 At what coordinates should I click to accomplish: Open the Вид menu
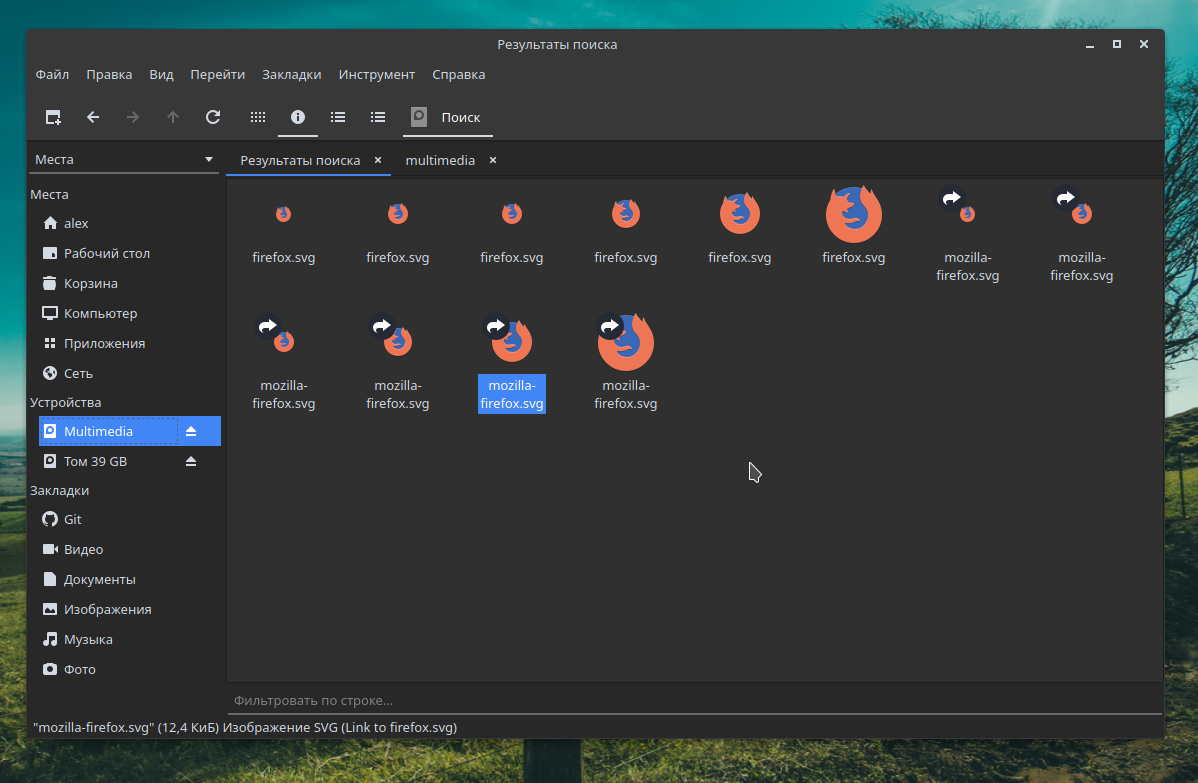(161, 74)
